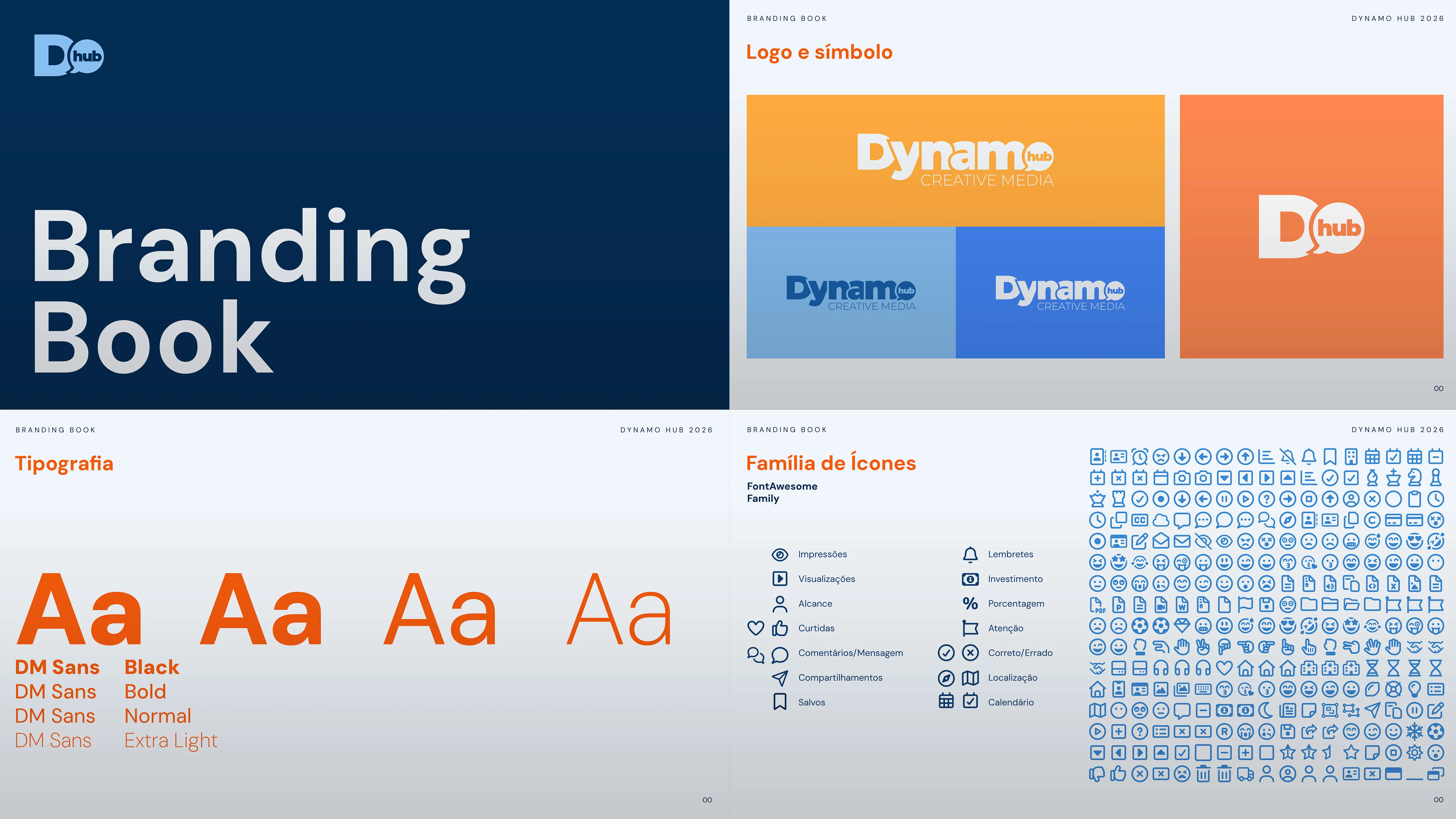Click the alarm clock icon in the grid
The image size is (1456, 819).
pyautogui.click(x=1139, y=457)
